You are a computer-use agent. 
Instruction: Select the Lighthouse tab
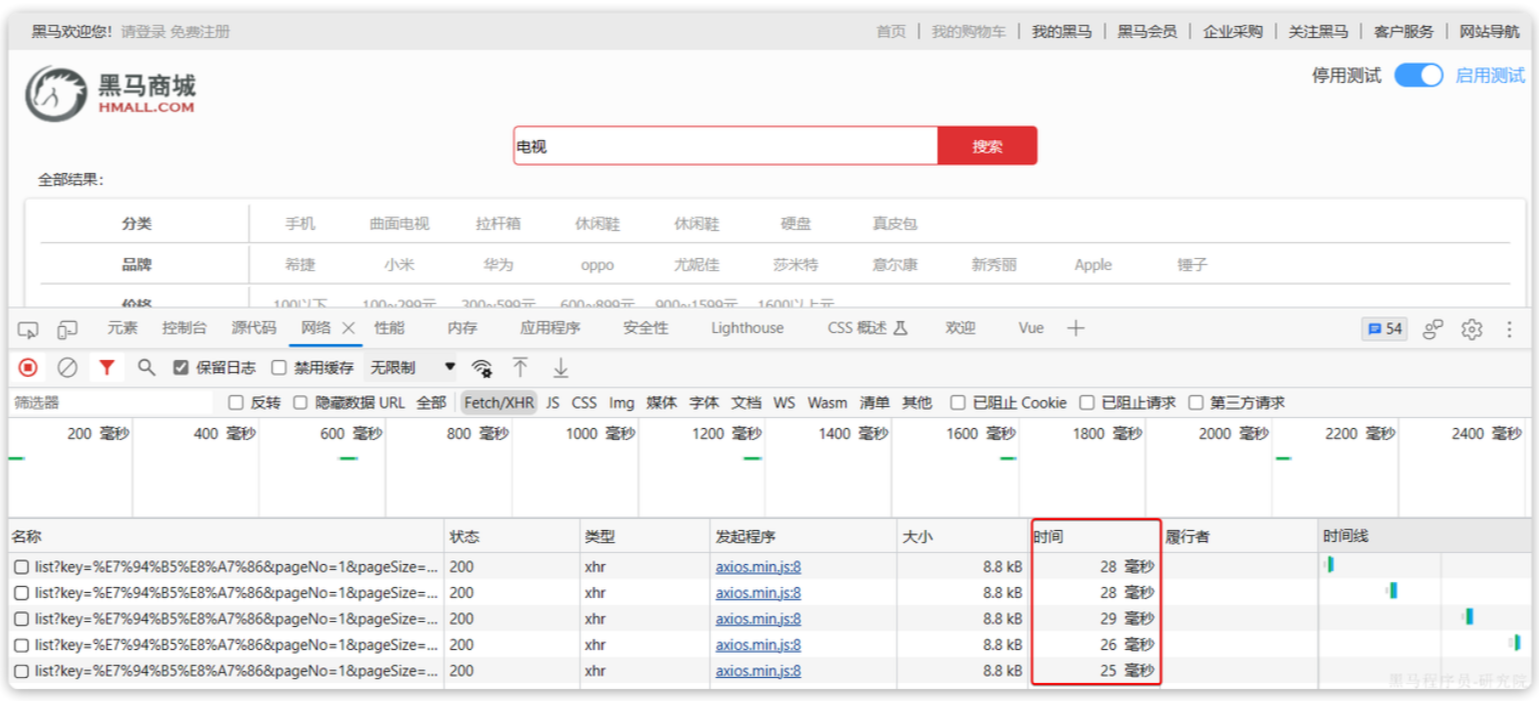coord(747,328)
